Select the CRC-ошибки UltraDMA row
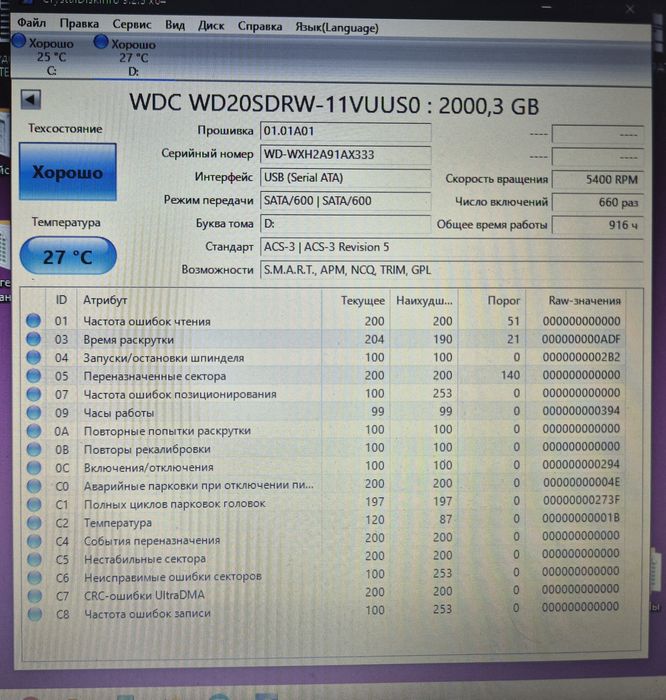 pyautogui.click(x=324, y=593)
